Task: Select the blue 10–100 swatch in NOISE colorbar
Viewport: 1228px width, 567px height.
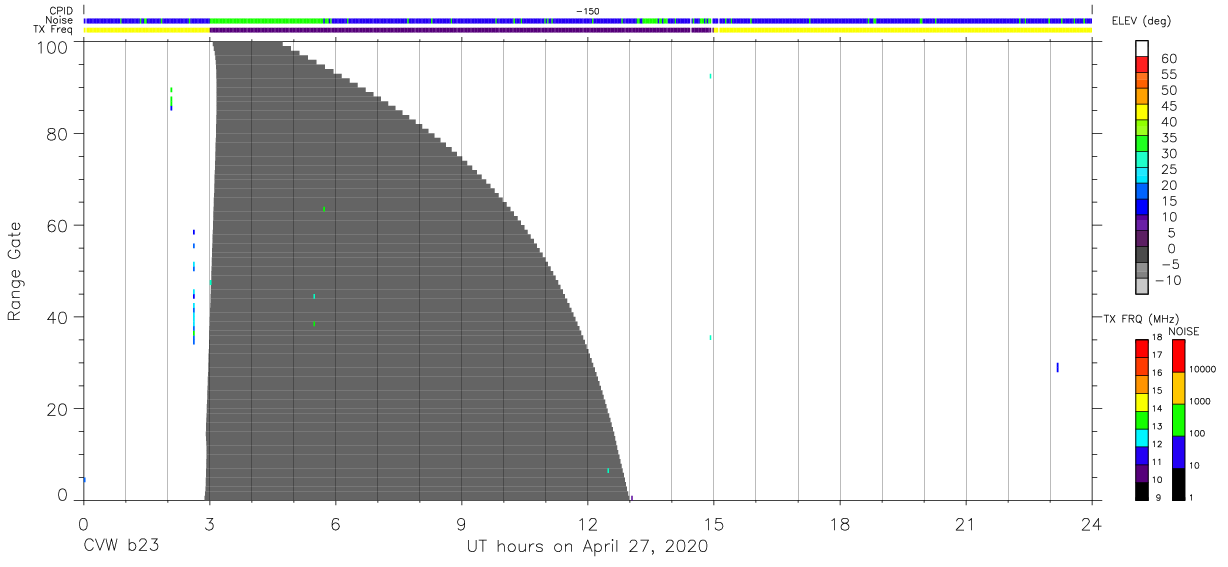Action: click(x=1178, y=452)
